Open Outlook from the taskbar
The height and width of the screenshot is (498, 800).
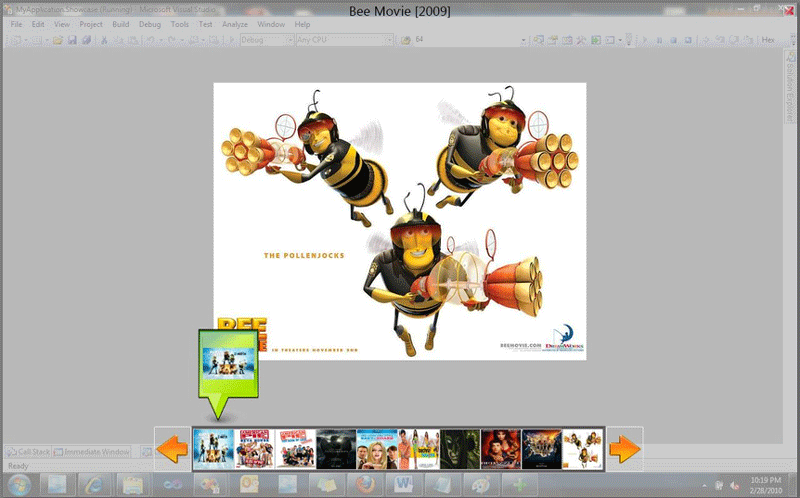pos(249,485)
